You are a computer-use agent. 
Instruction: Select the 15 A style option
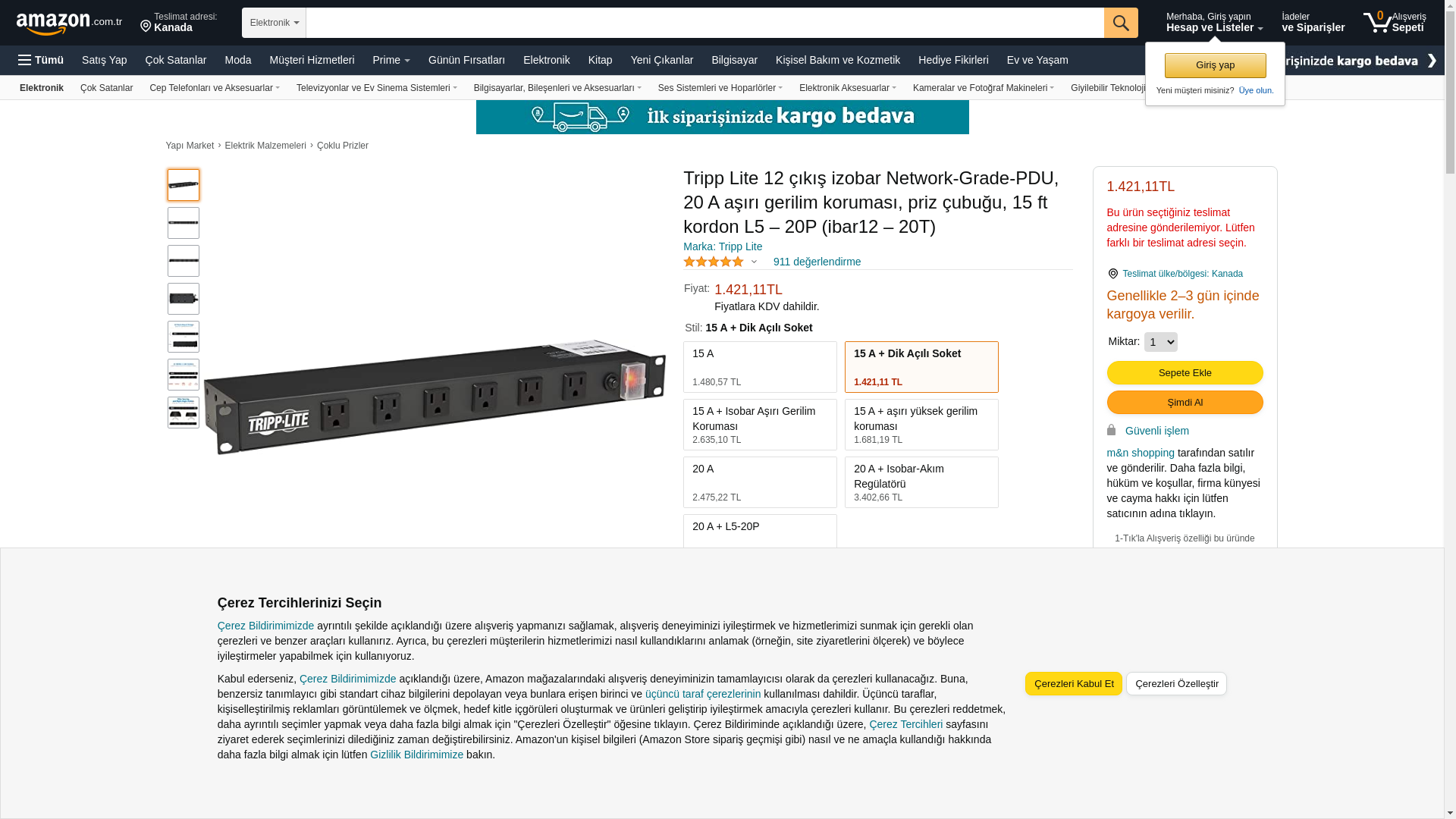[760, 367]
